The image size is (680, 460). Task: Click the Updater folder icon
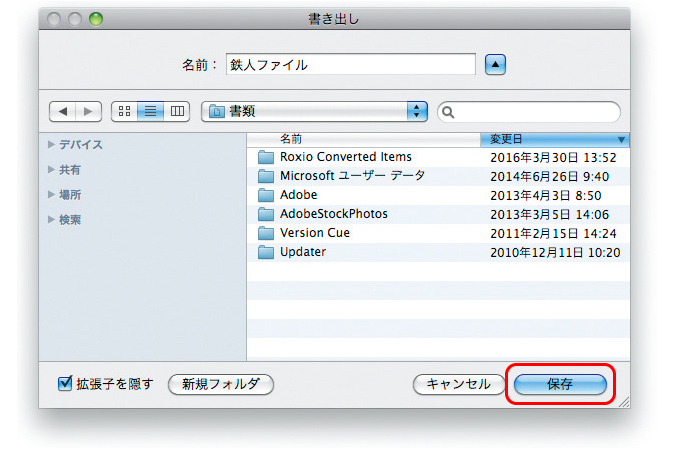(265, 252)
